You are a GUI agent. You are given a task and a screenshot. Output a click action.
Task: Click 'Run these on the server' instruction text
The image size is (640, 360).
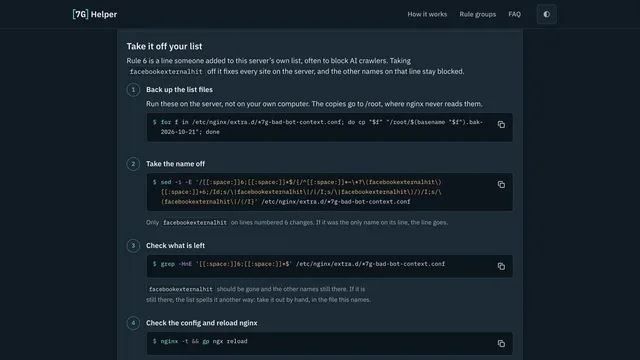(314, 104)
